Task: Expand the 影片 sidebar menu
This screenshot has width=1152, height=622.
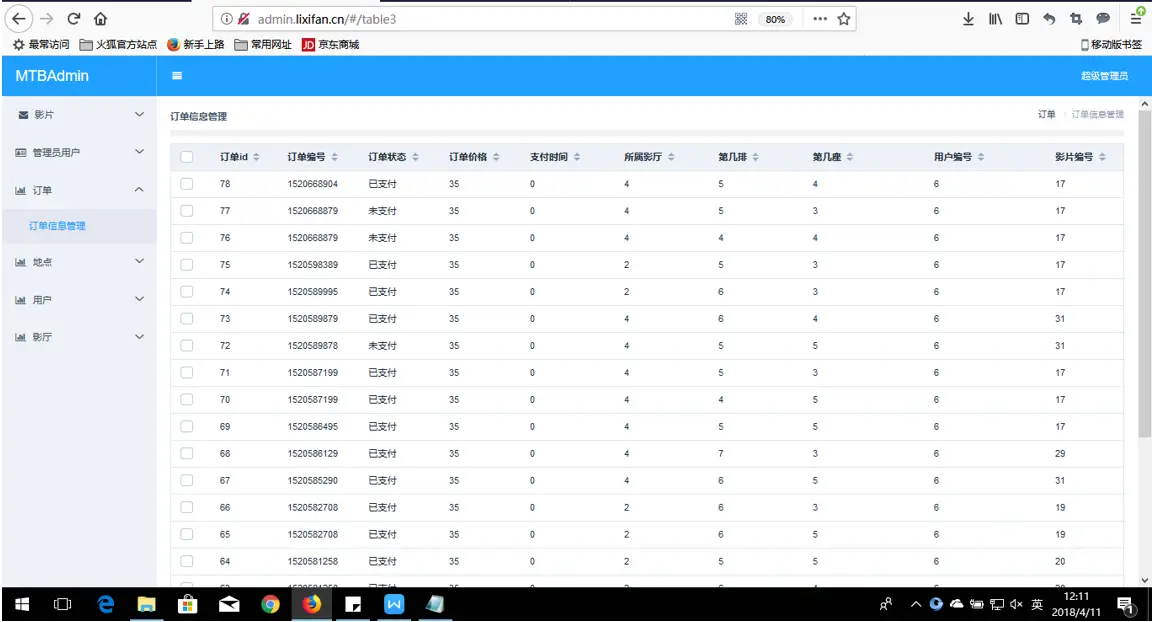Action: pos(79,115)
